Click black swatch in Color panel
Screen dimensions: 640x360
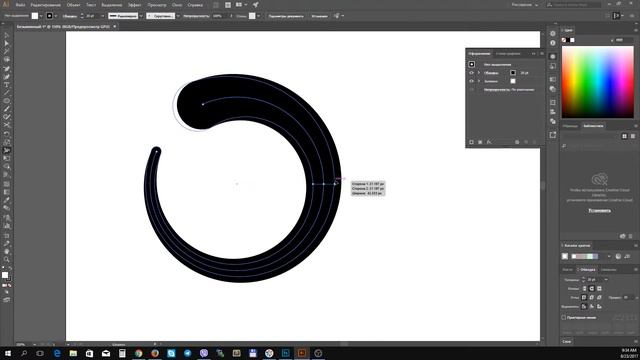[568, 40]
